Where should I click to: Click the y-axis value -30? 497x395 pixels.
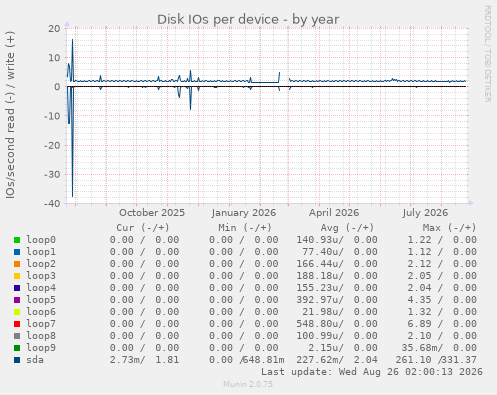tap(52, 174)
